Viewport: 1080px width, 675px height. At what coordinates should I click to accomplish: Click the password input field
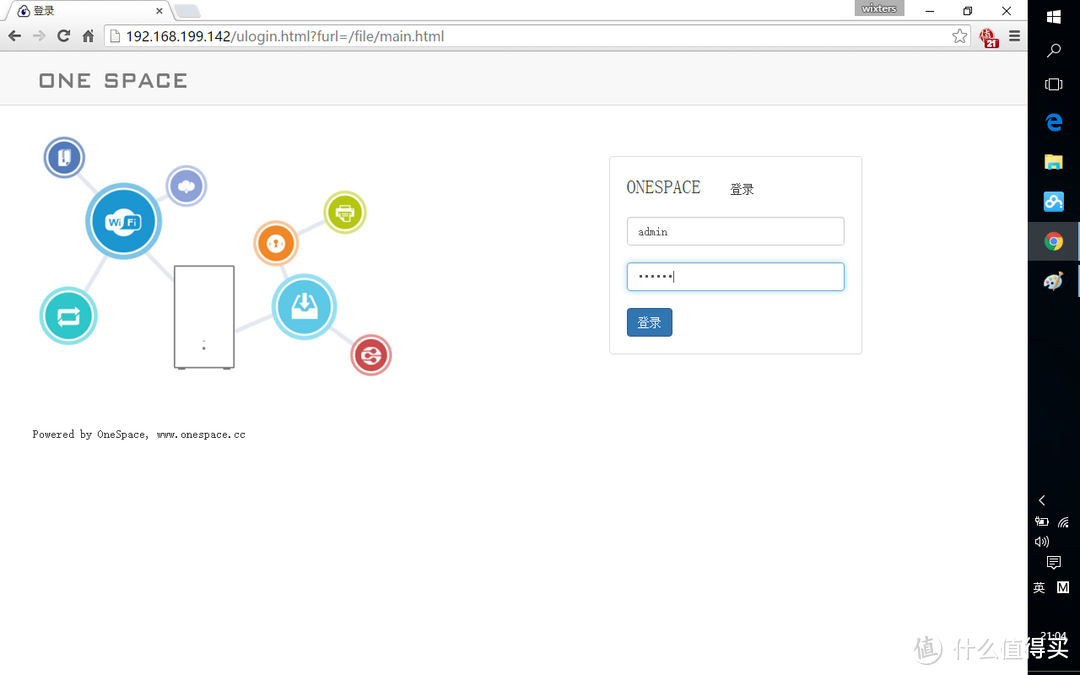tap(735, 277)
